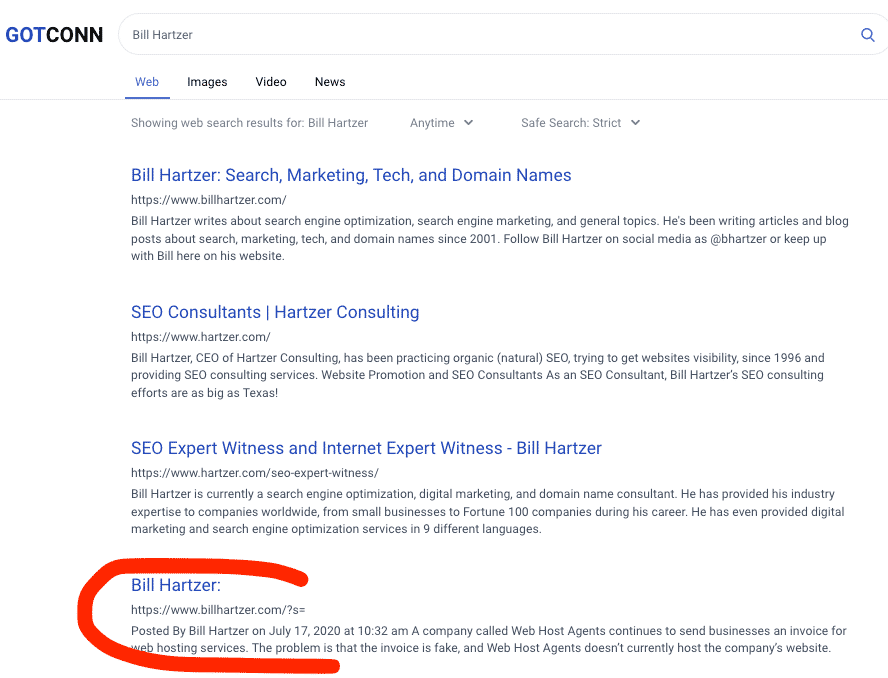Open the News tab
The image size is (888, 678).
[330, 82]
